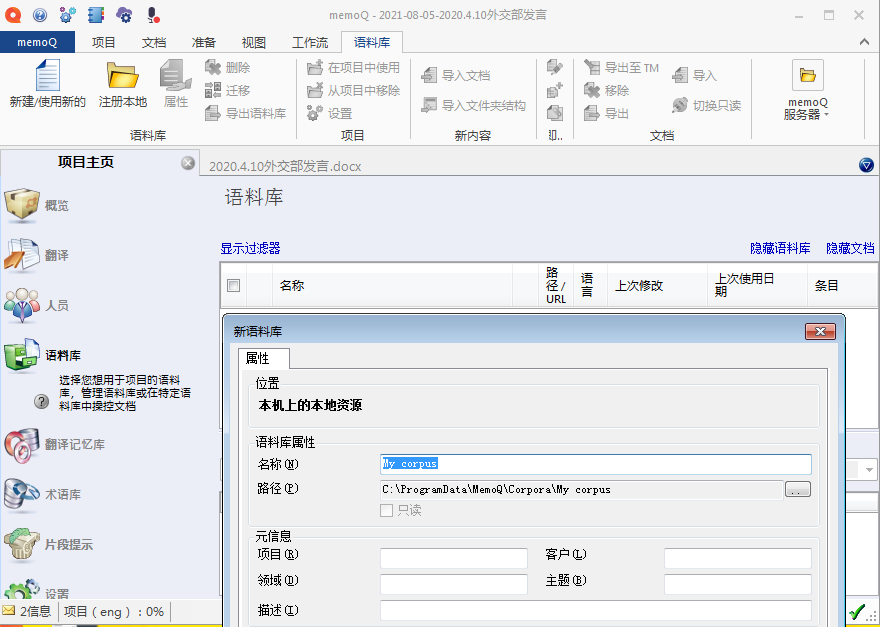The height and width of the screenshot is (627, 880).
Task: Click Import folder structure (导入文件夹结构)
Action: coord(474,105)
